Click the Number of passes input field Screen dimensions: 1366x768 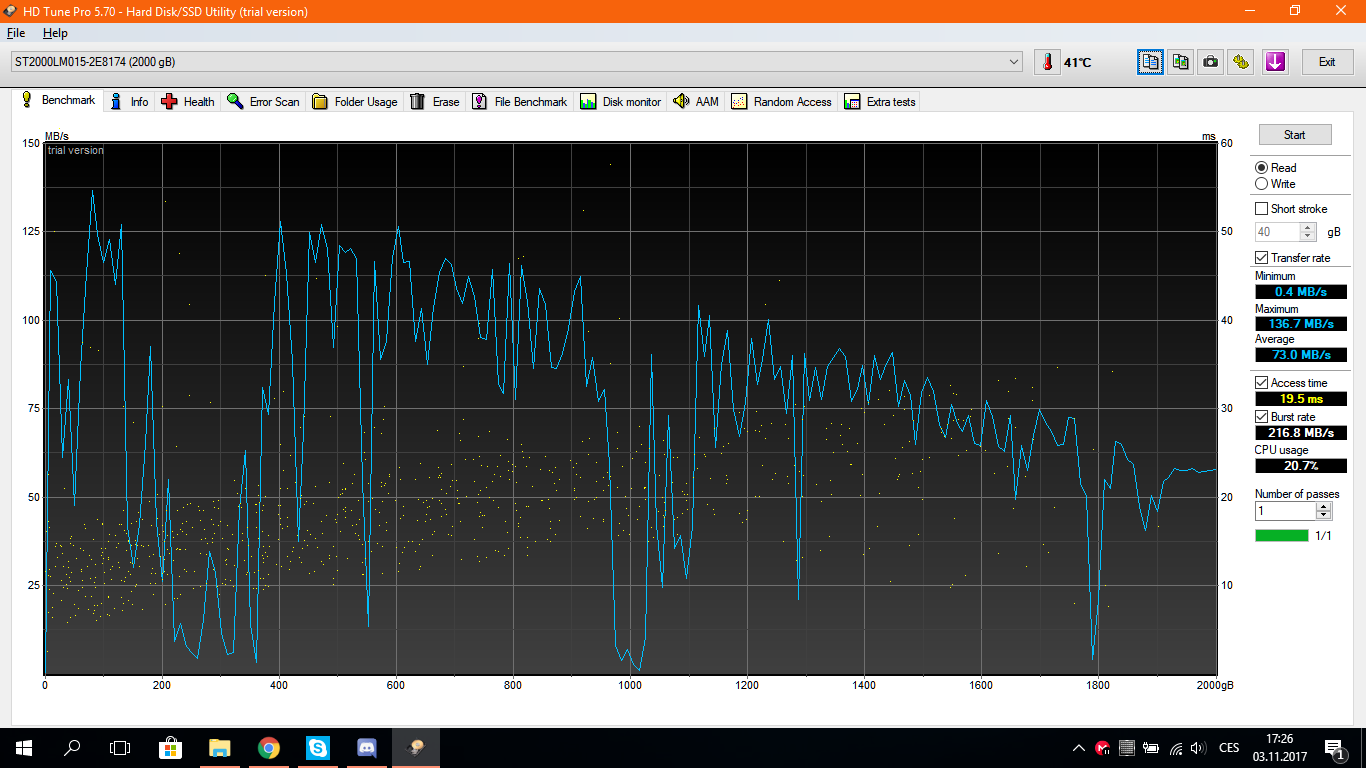pyautogui.click(x=1285, y=511)
